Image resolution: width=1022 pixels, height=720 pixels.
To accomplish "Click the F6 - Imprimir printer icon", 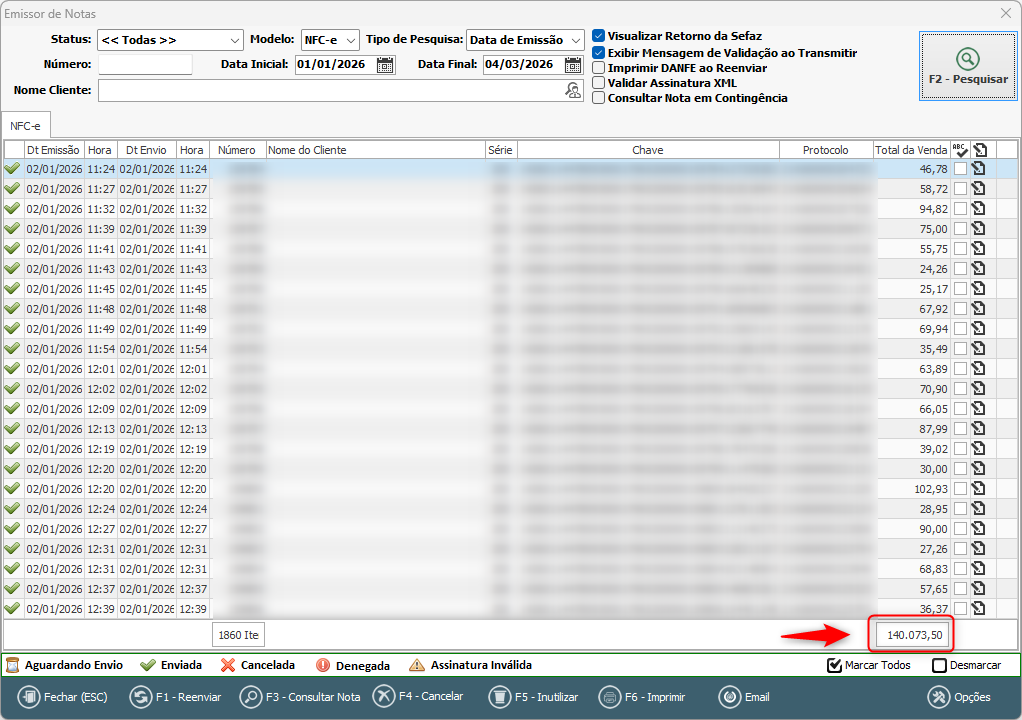I will click(x=610, y=697).
